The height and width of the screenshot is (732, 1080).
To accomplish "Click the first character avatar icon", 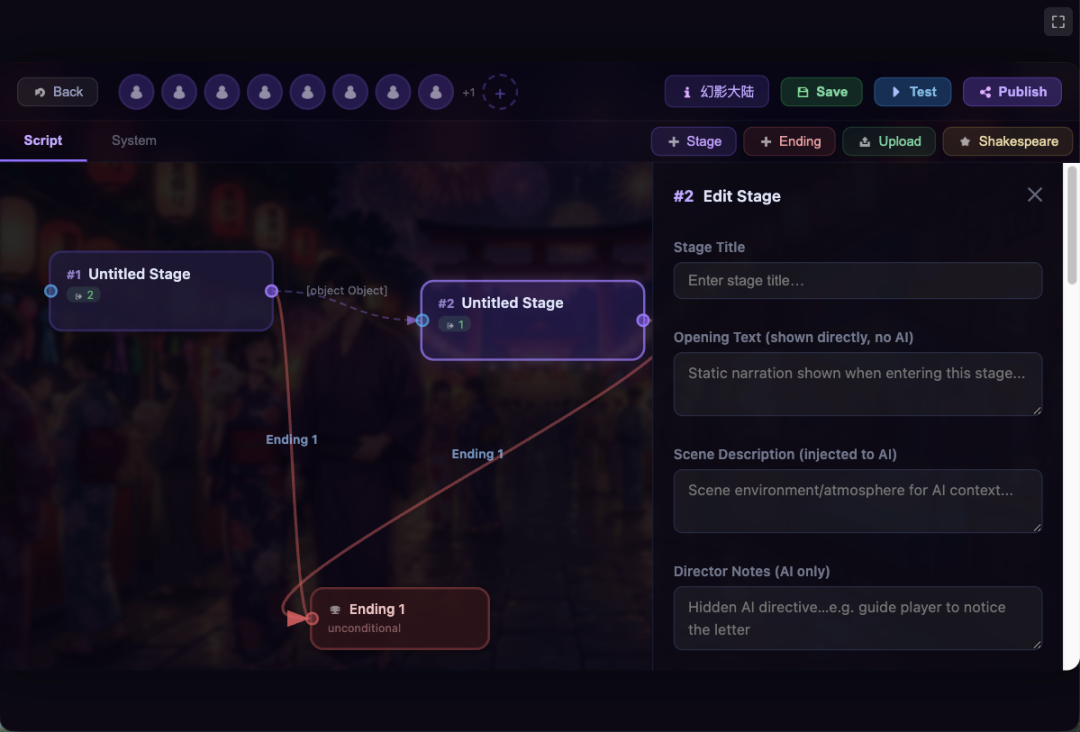I will coord(136,92).
